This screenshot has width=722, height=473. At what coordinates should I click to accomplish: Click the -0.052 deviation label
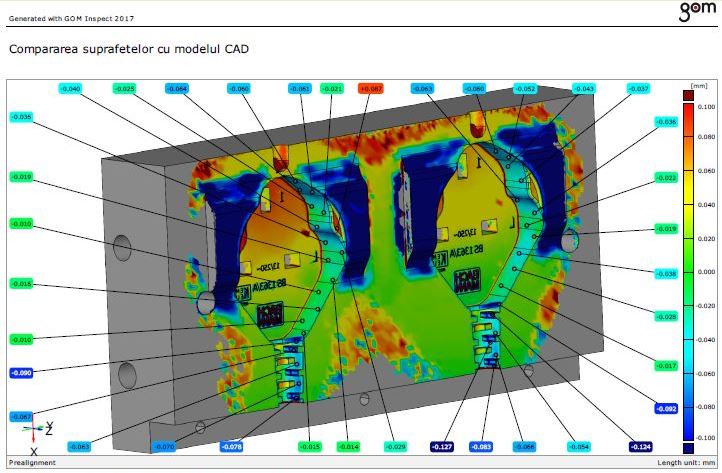(x=526, y=89)
